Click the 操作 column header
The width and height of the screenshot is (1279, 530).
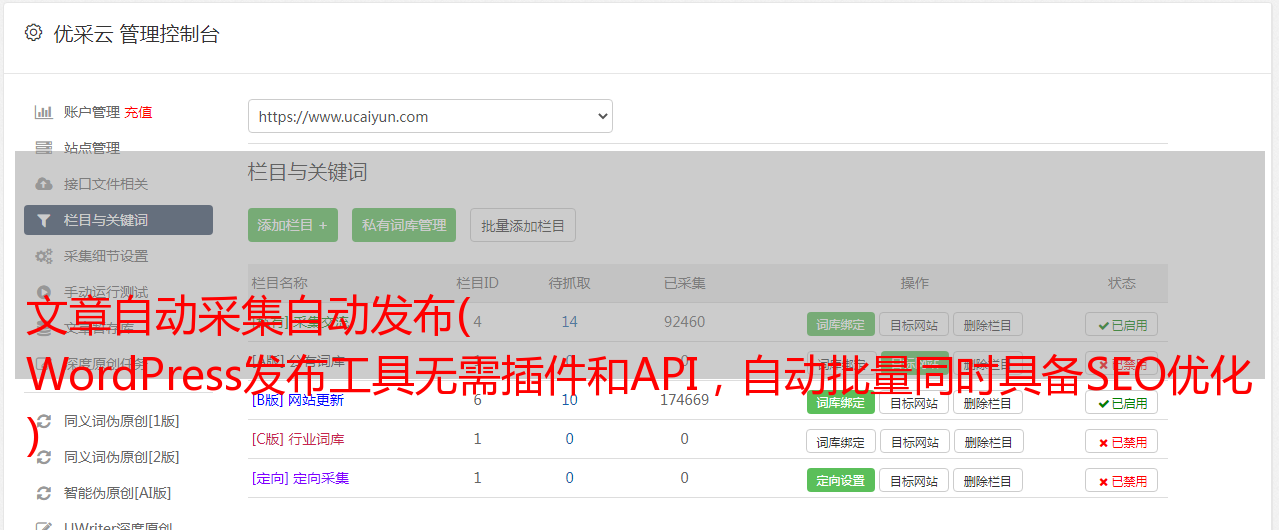(x=914, y=283)
